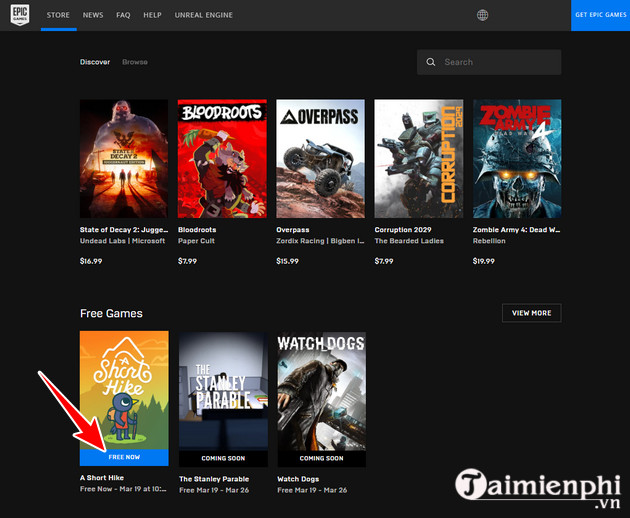The height and width of the screenshot is (518, 630).
Task: Click the Paper Cult developer text
Action: click(196, 241)
